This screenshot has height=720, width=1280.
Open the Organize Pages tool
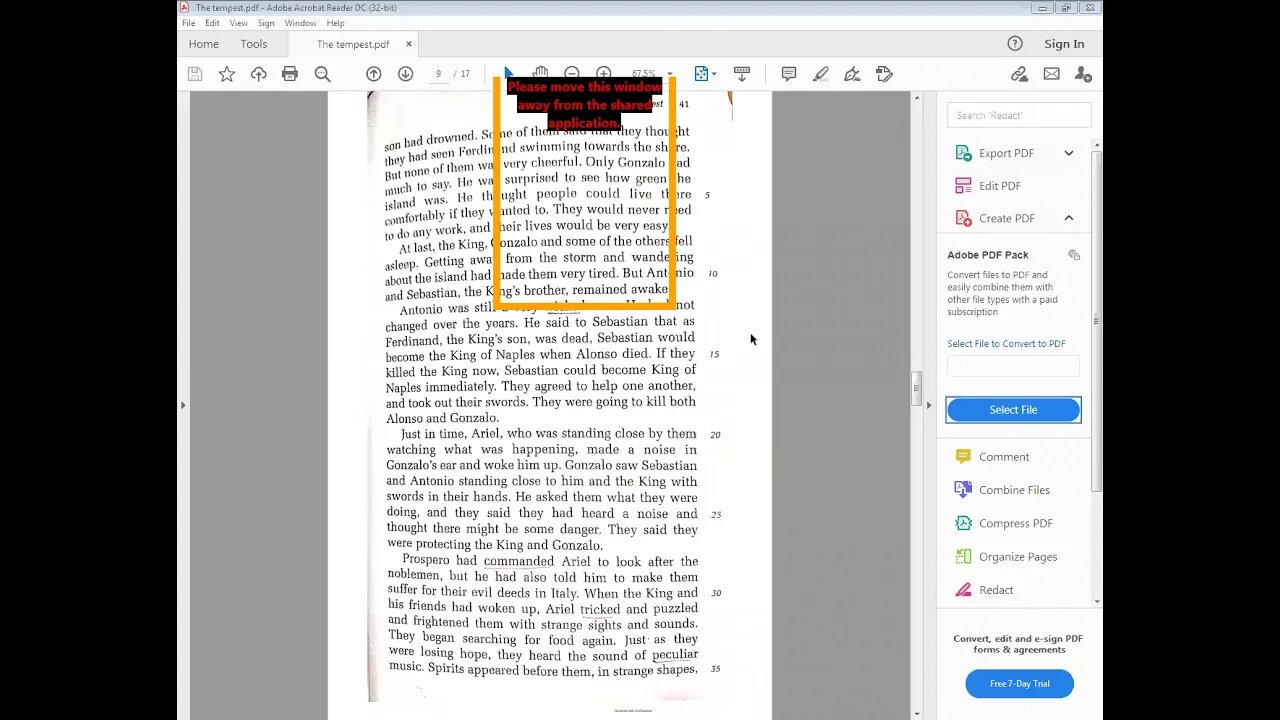(x=1005, y=557)
